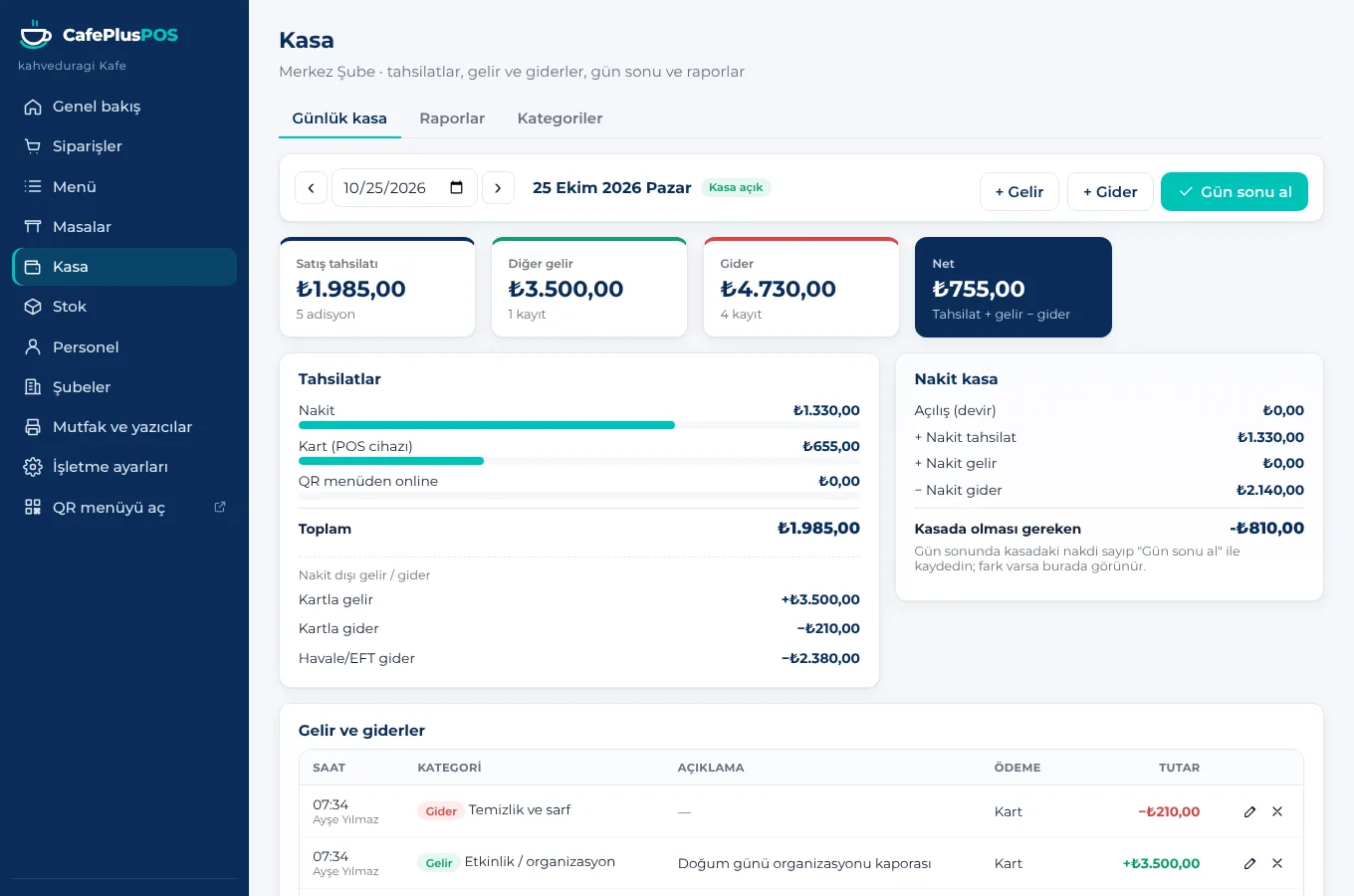Click the Net summary card
This screenshot has width=1354, height=896.
point(1014,288)
